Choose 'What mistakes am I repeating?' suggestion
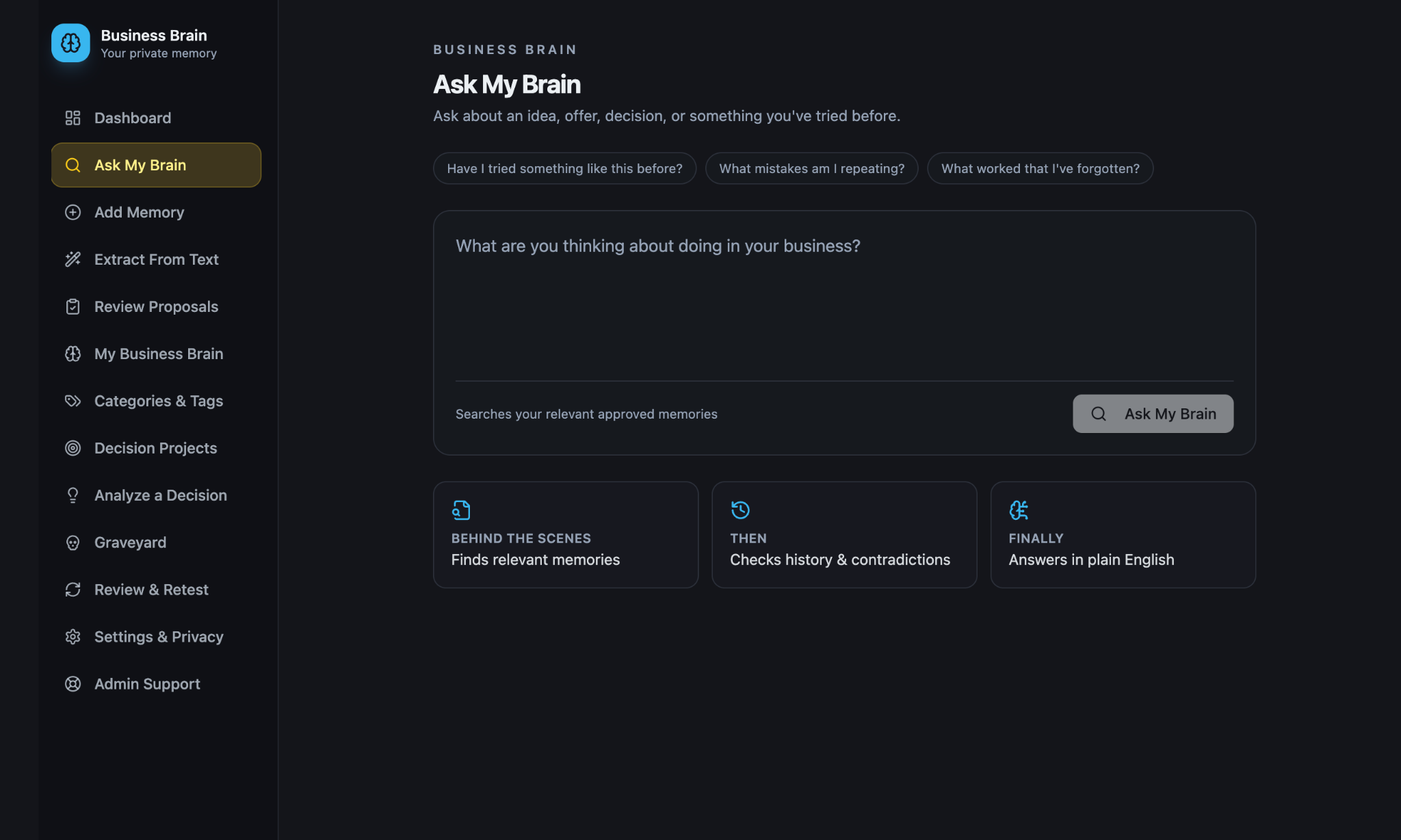Image resolution: width=1401 pixels, height=840 pixels. click(811, 168)
